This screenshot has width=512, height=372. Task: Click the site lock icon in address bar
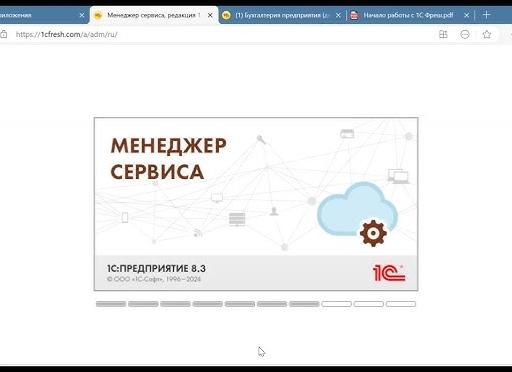pos(3,34)
